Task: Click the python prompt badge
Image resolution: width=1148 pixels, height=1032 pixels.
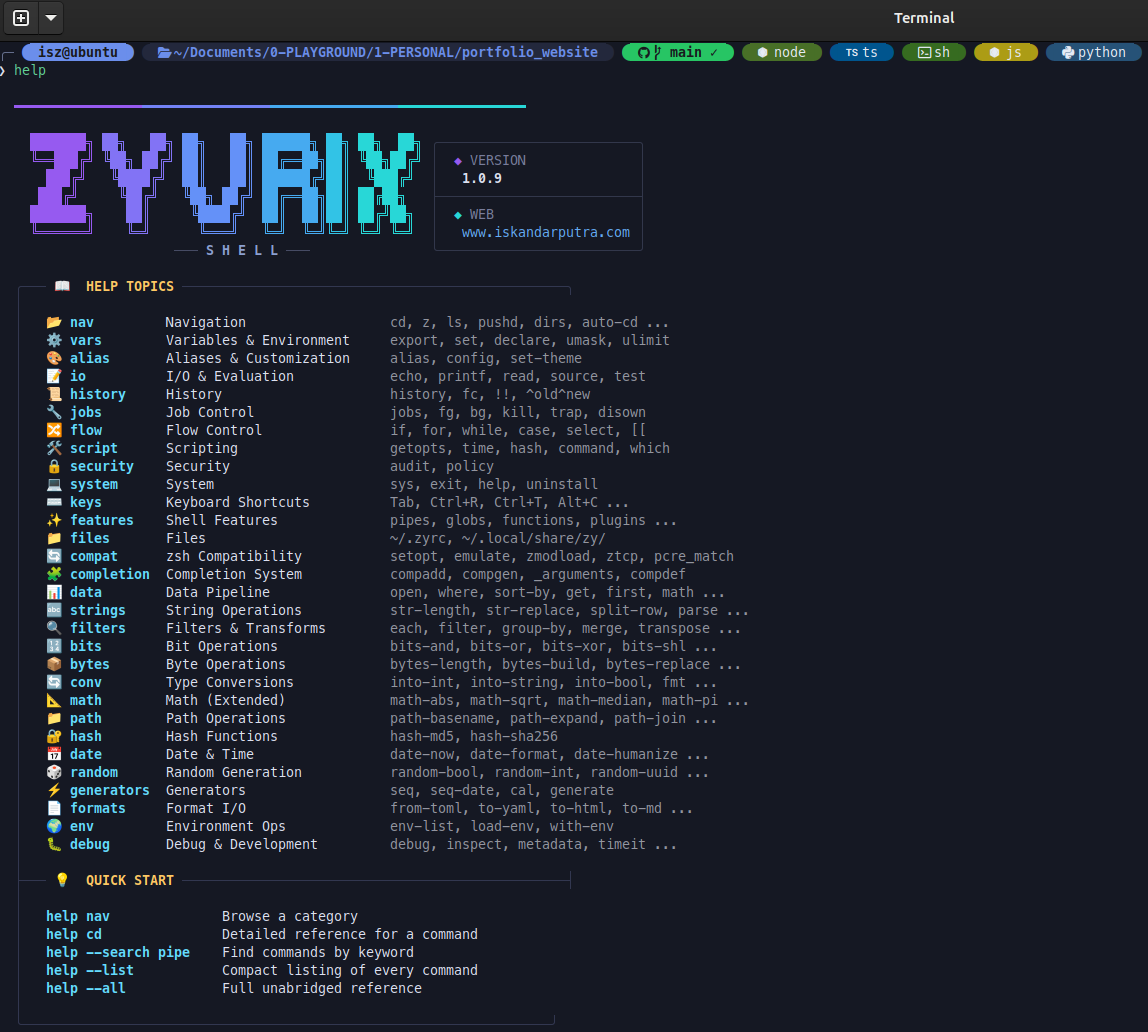Action: point(1092,52)
